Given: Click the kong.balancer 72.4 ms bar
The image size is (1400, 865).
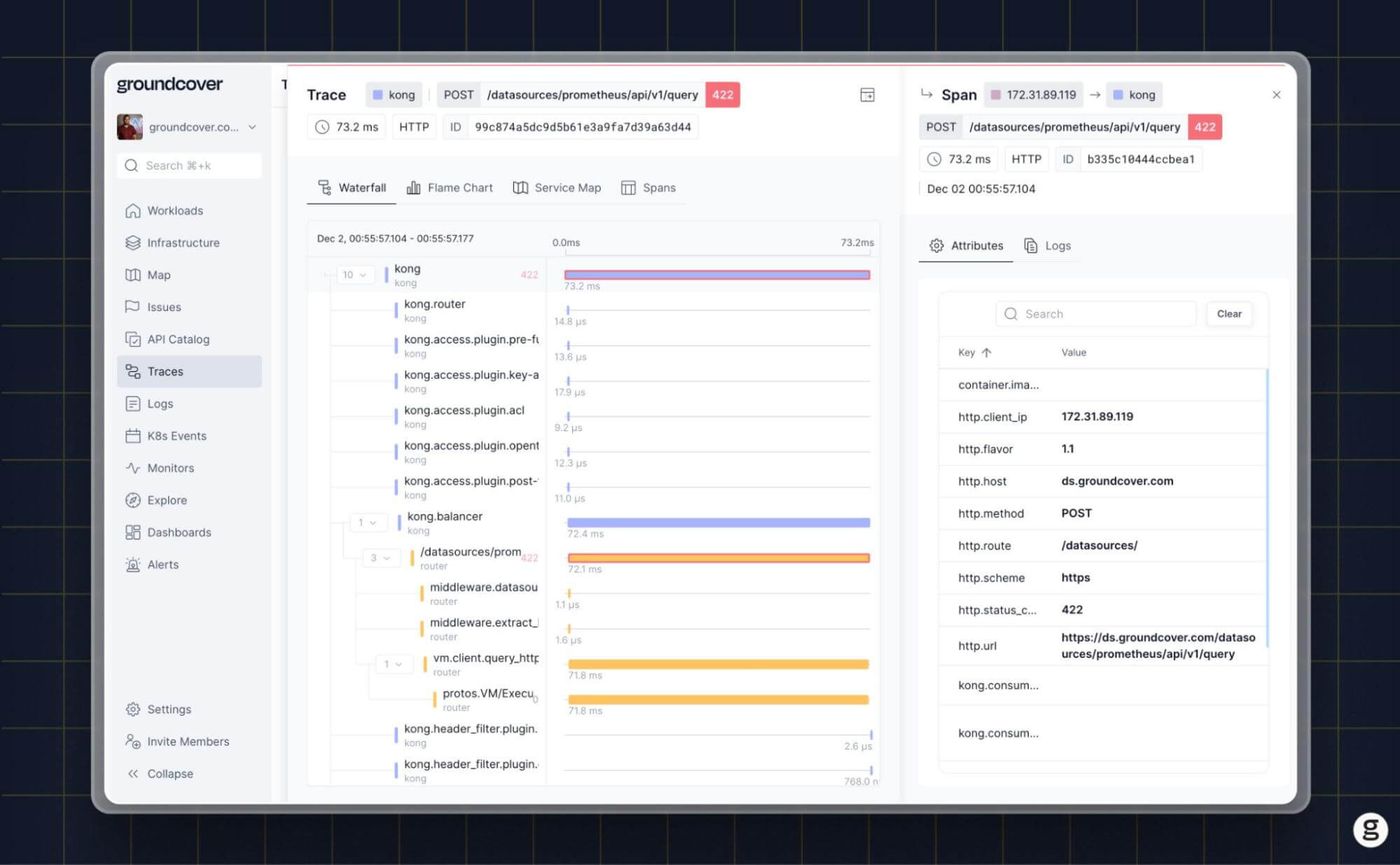Looking at the screenshot, I should tap(718, 523).
